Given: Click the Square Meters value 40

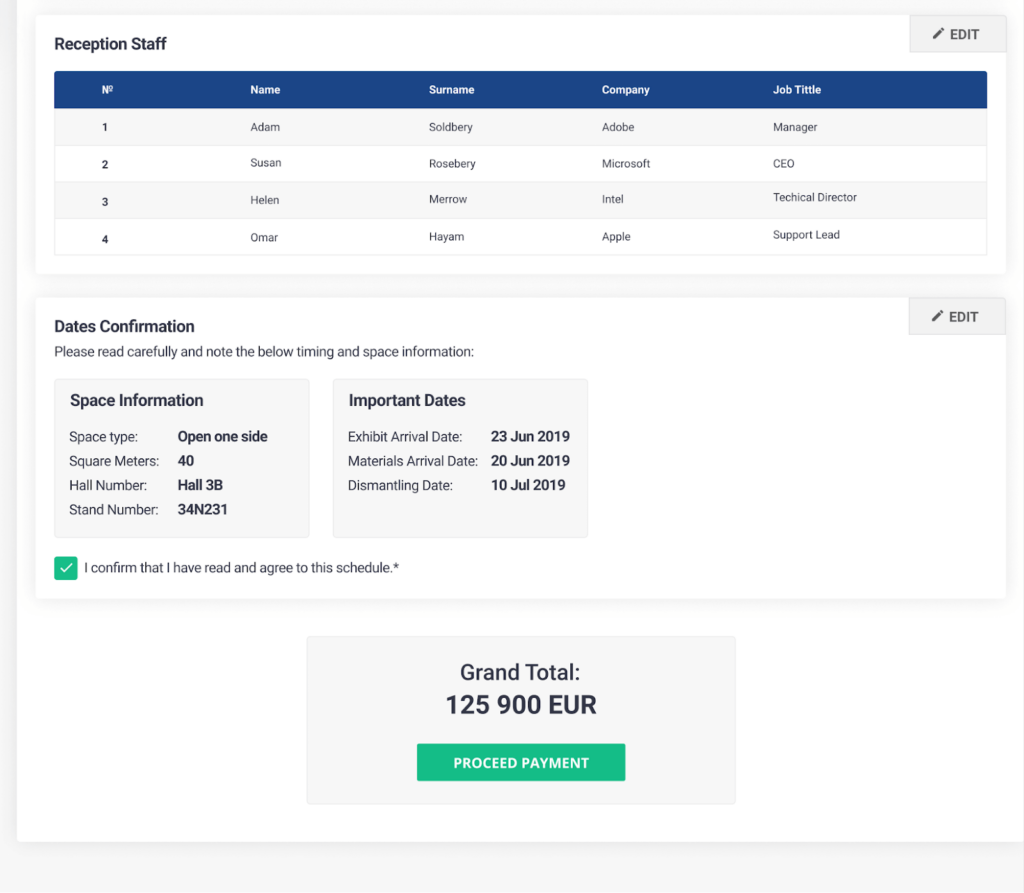Looking at the screenshot, I should (185, 461).
